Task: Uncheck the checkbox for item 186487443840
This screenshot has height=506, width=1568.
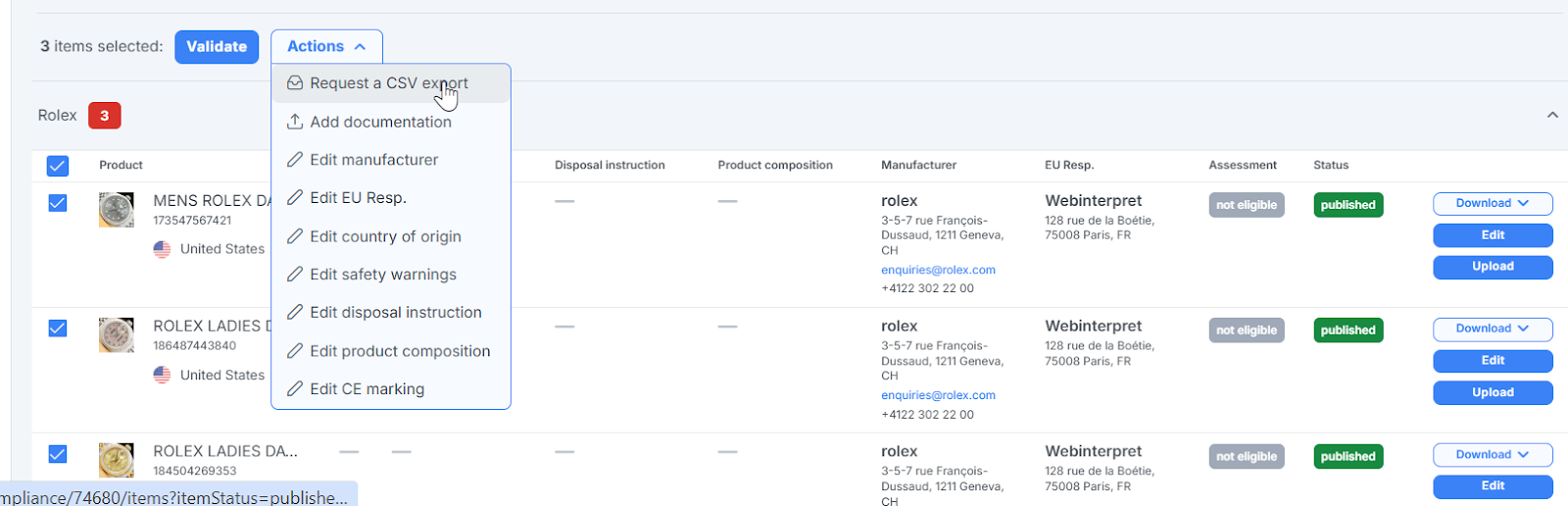Action: click(58, 329)
